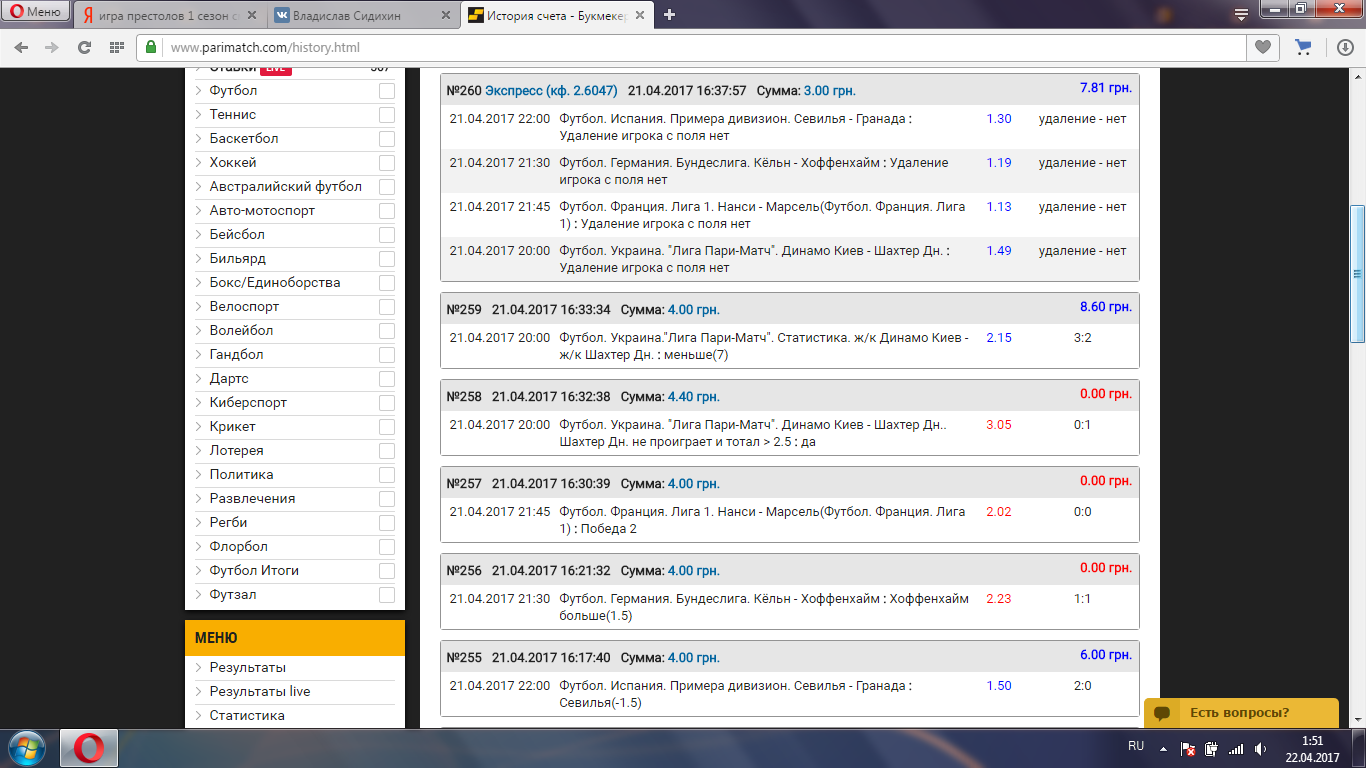Open the Футзал sport link
The height and width of the screenshot is (768, 1366).
pos(233,594)
